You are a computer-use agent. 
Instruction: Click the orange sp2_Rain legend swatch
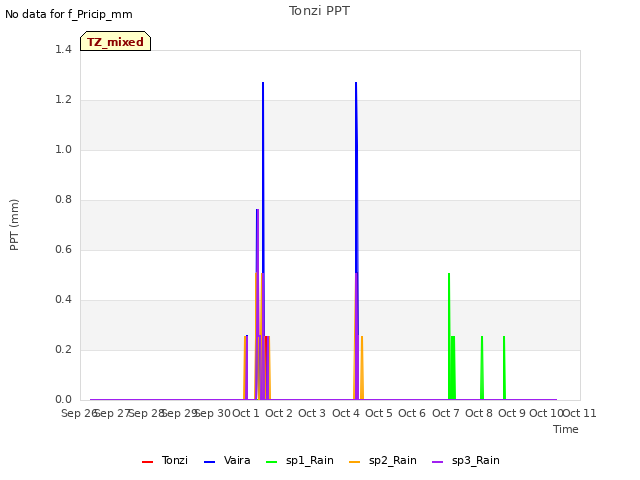point(355,462)
